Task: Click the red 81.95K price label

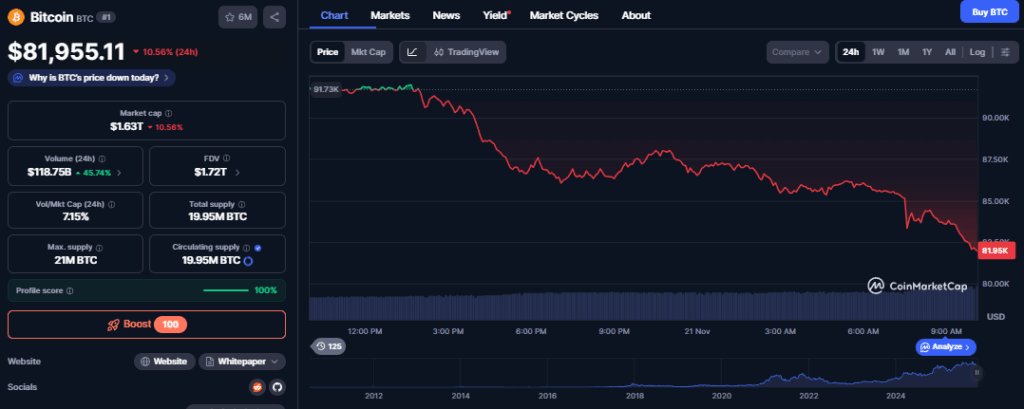Action: click(997, 250)
